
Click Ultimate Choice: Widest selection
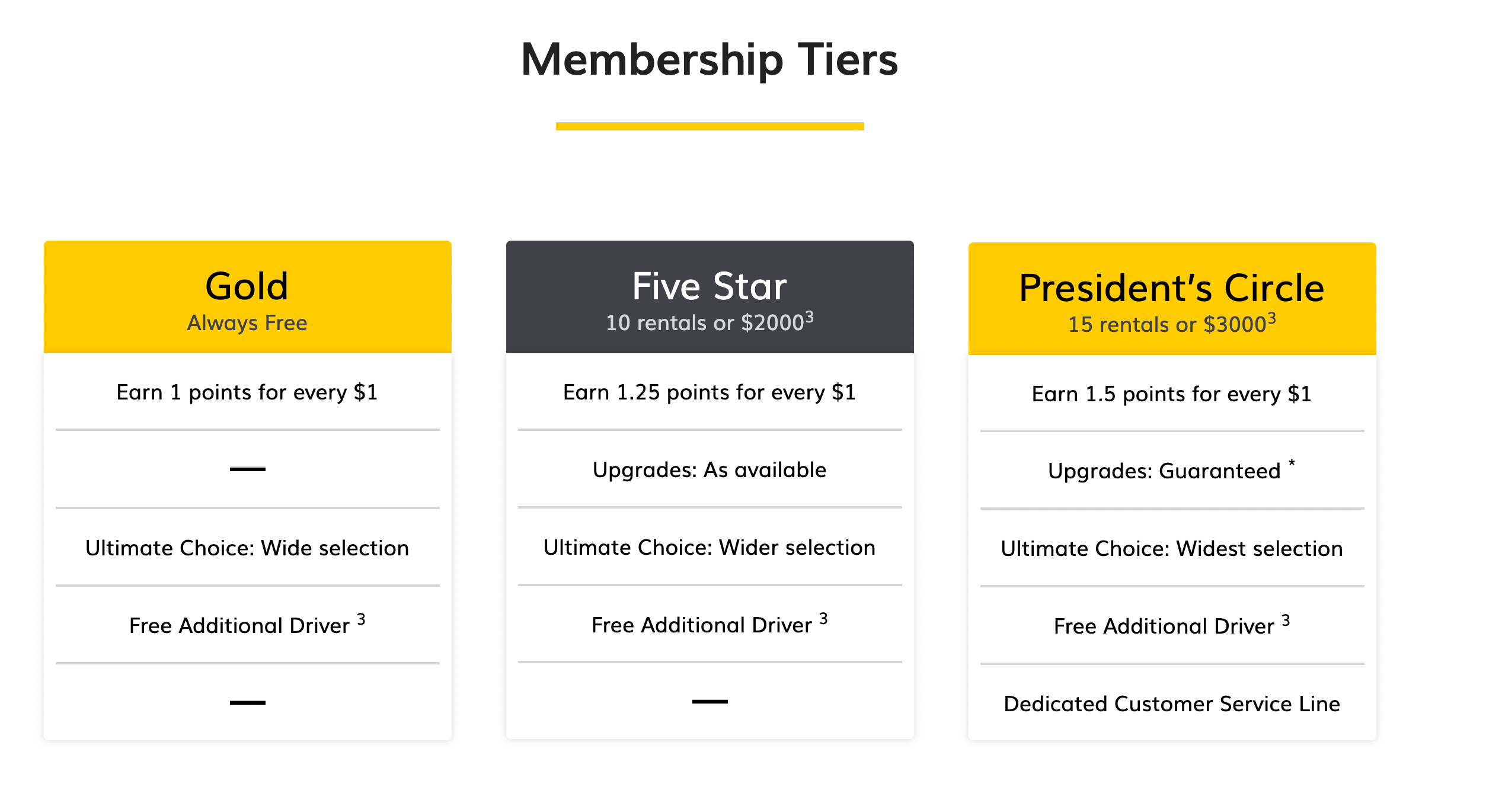click(1172, 549)
